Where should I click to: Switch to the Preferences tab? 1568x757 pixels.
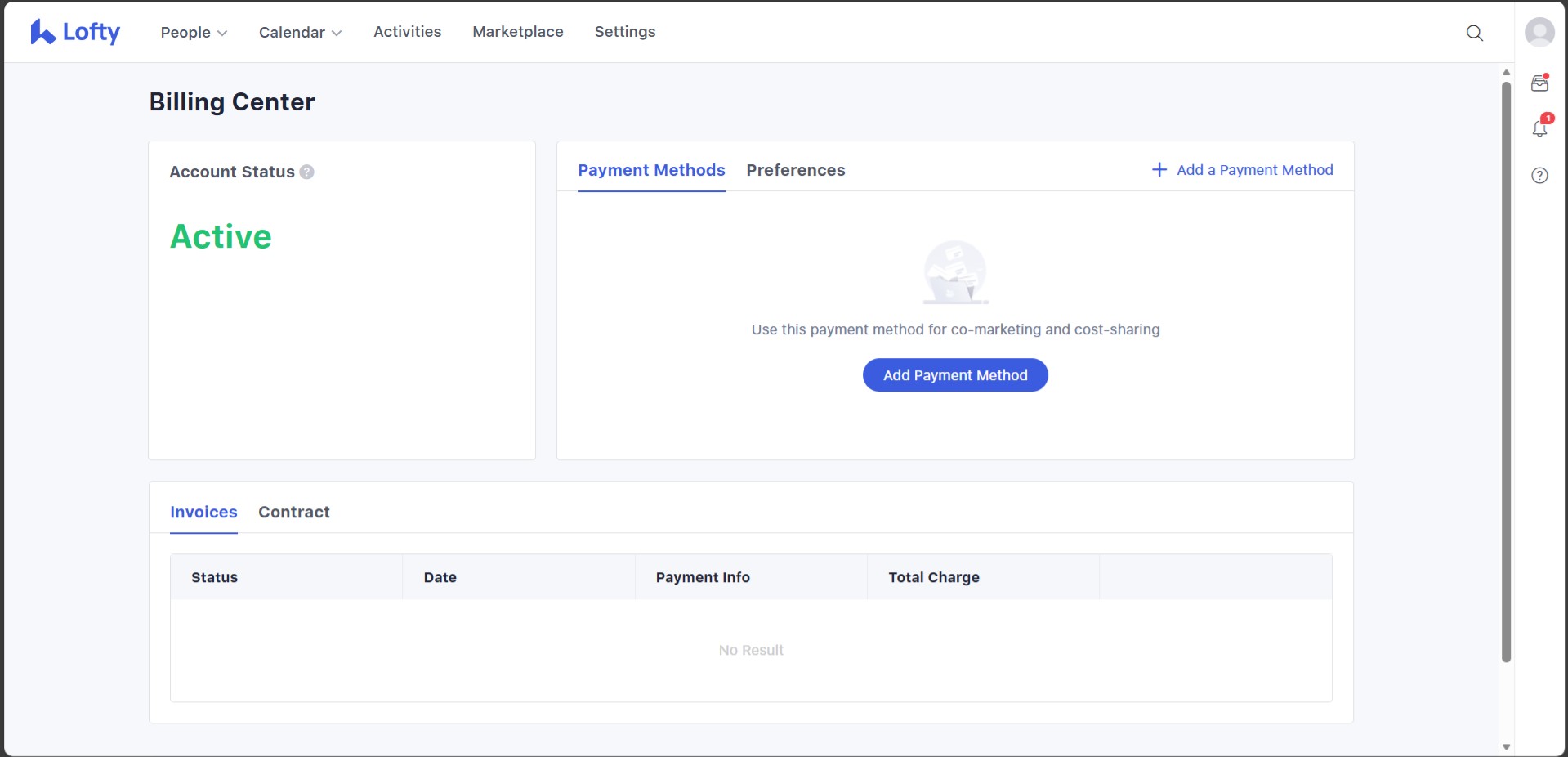(x=795, y=170)
